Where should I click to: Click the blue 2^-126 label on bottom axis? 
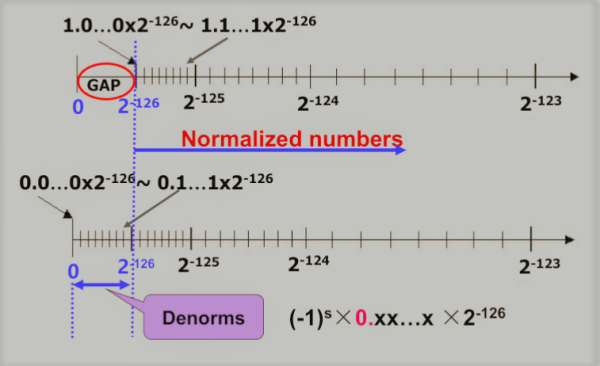tap(136, 266)
